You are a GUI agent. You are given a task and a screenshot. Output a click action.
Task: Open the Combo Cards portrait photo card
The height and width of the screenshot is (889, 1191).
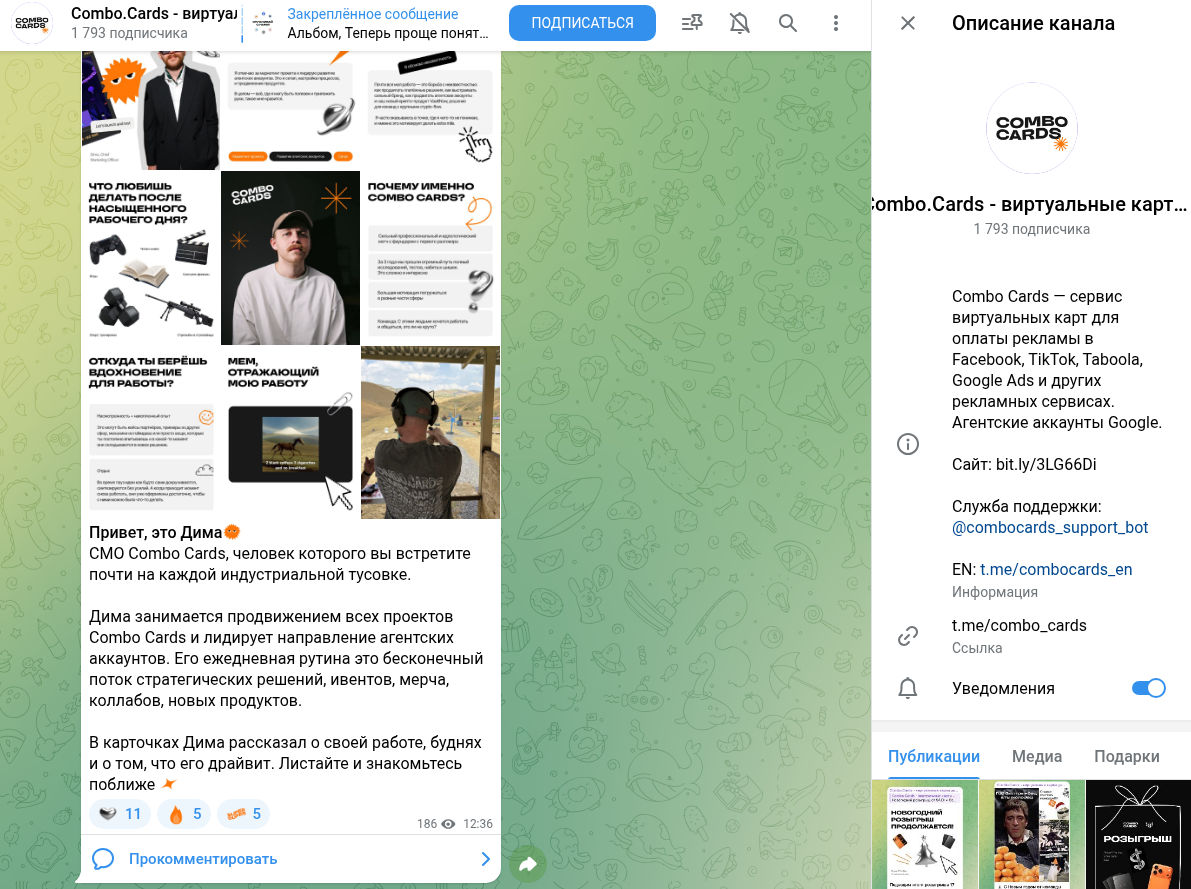pos(290,258)
